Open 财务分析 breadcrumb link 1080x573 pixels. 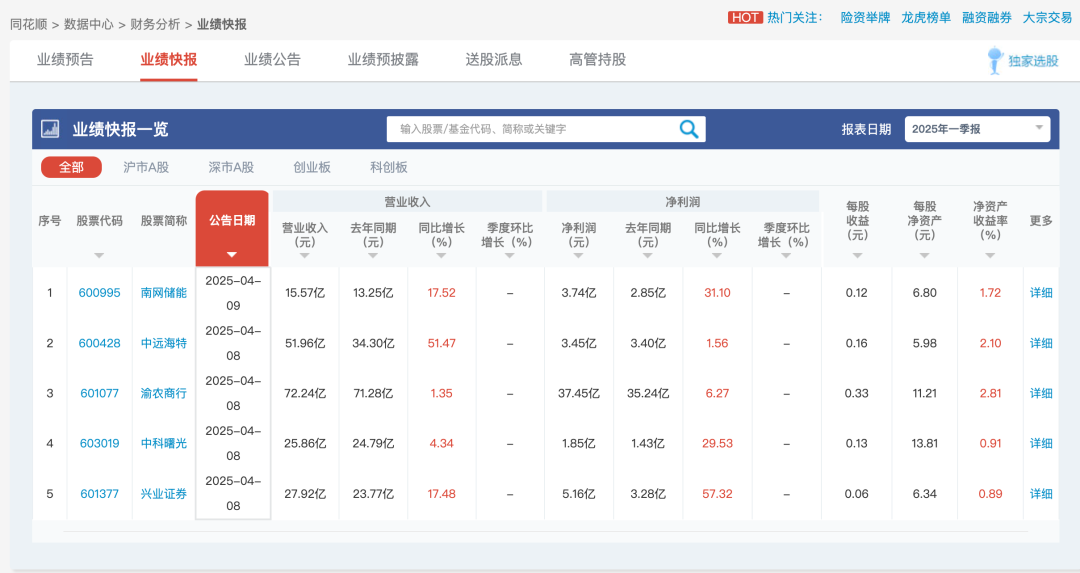(x=155, y=24)
